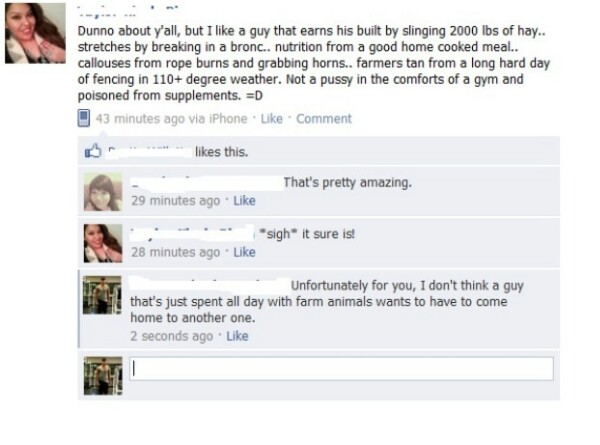The image size is (600, 445).
Task: Click the gym avatar beside the comment box
Action: [103, 376]
